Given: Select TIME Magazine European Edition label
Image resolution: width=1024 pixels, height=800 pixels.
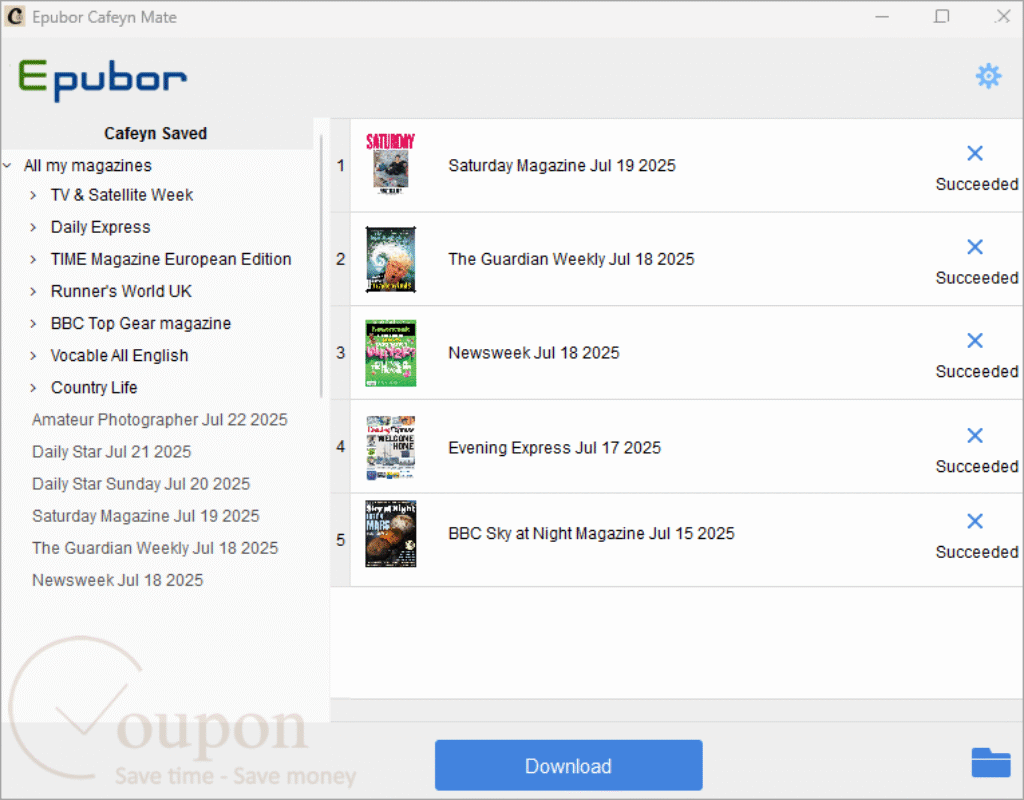Looking at the screenshot, I should coord(171,259).
